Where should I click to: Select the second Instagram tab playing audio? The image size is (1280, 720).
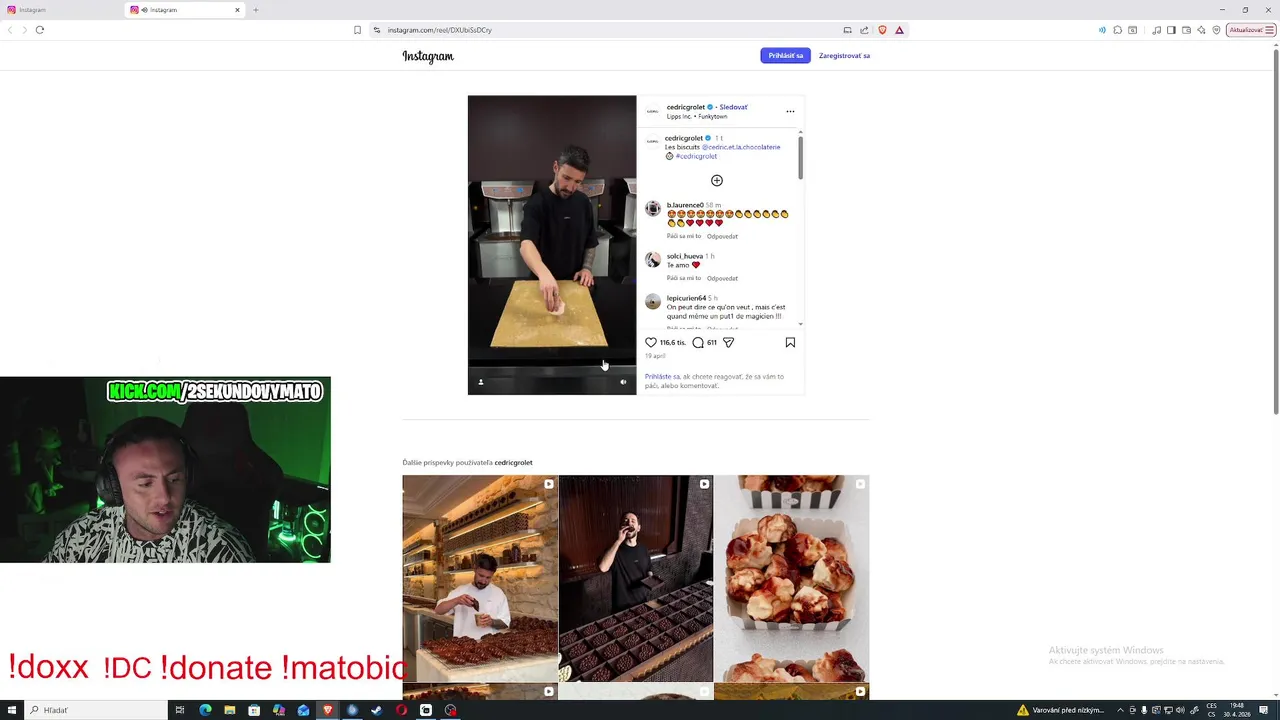185,10
